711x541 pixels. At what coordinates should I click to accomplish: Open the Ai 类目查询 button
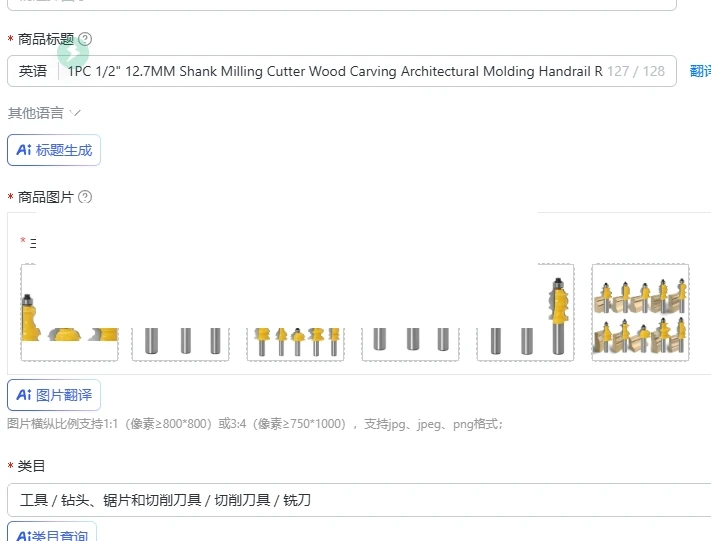(52, 531)
